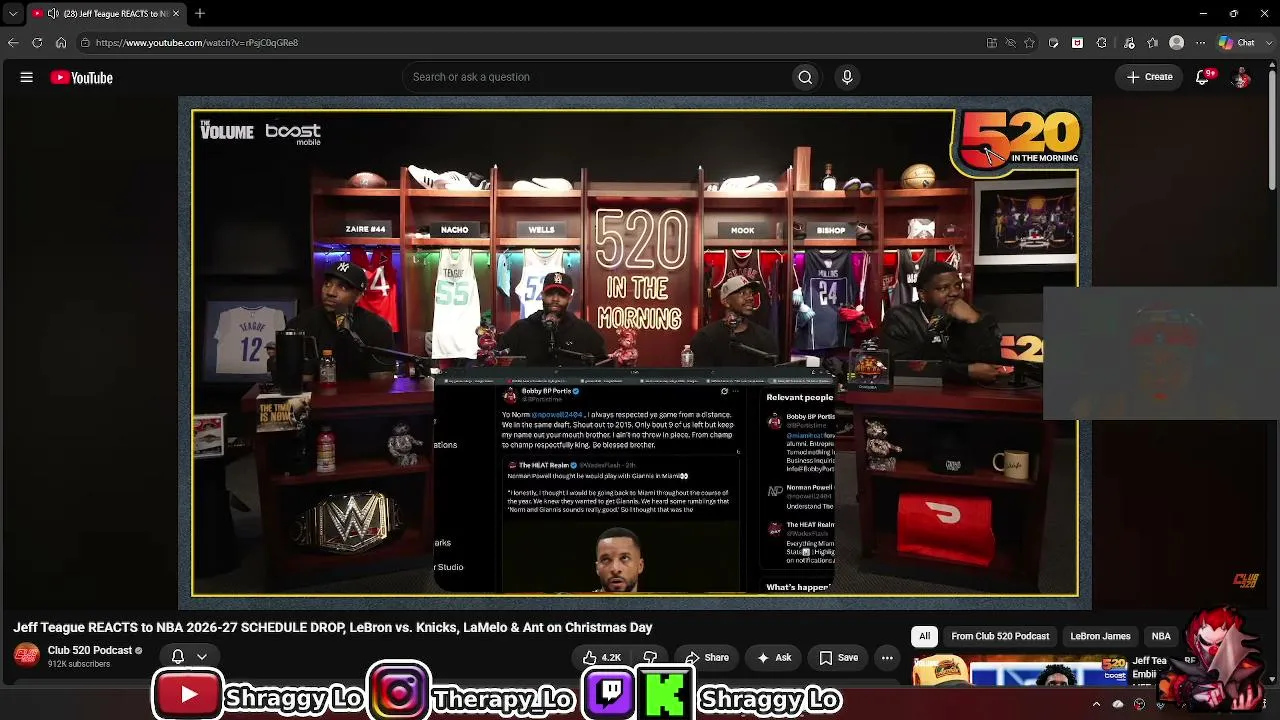Go back to the previous page
Image resolution: width=1280 pixels, height=720 pixels.
point(13,43)
